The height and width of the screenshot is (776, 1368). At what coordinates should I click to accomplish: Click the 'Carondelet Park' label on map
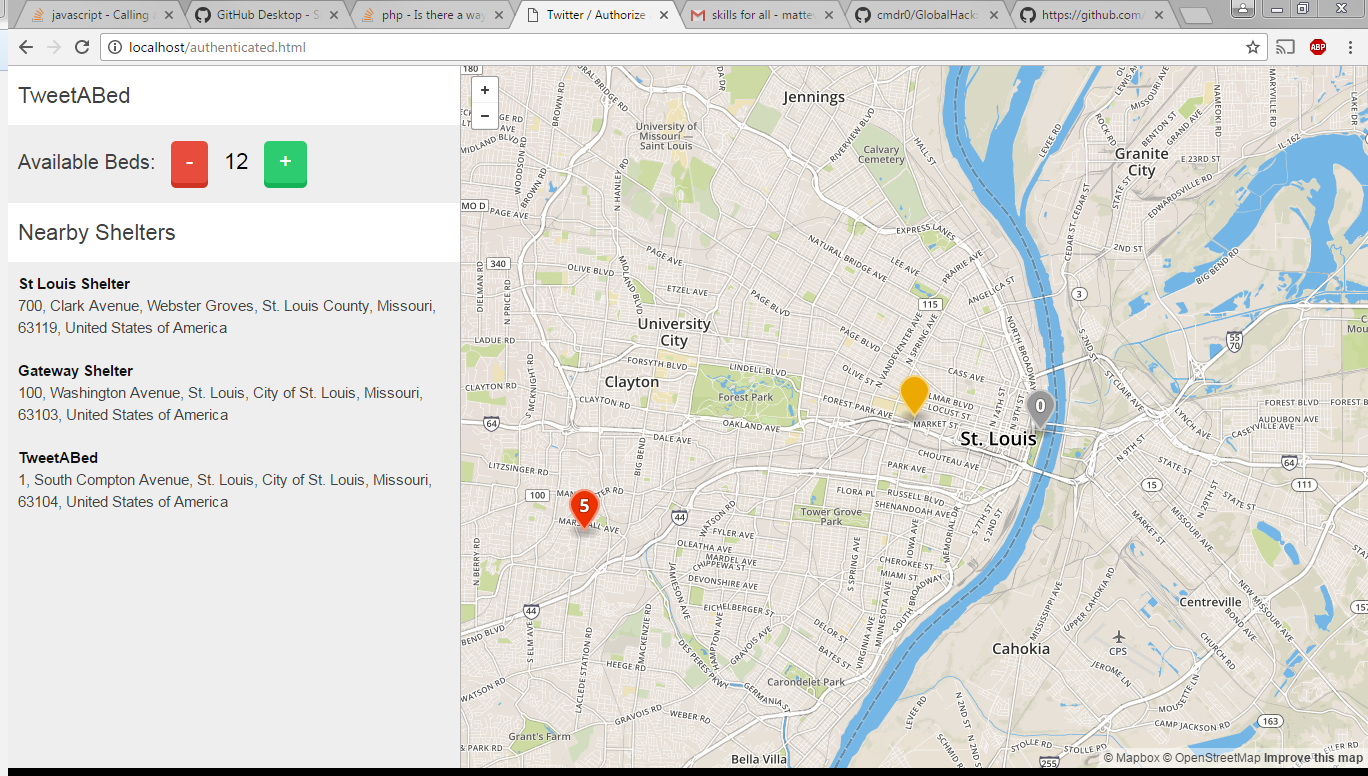[x=806, y=682]
